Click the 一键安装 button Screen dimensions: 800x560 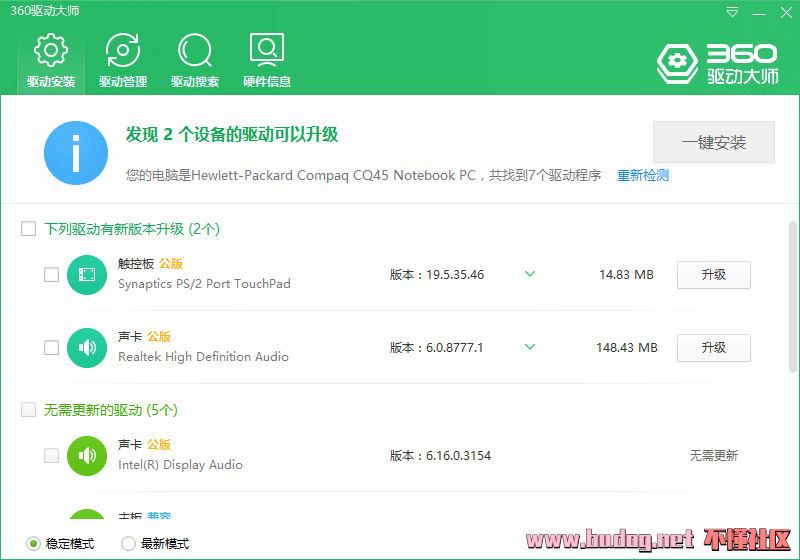pos(714,142)
